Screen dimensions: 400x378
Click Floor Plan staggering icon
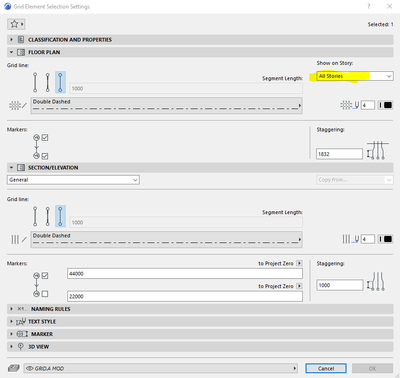(x=378, y=151)
